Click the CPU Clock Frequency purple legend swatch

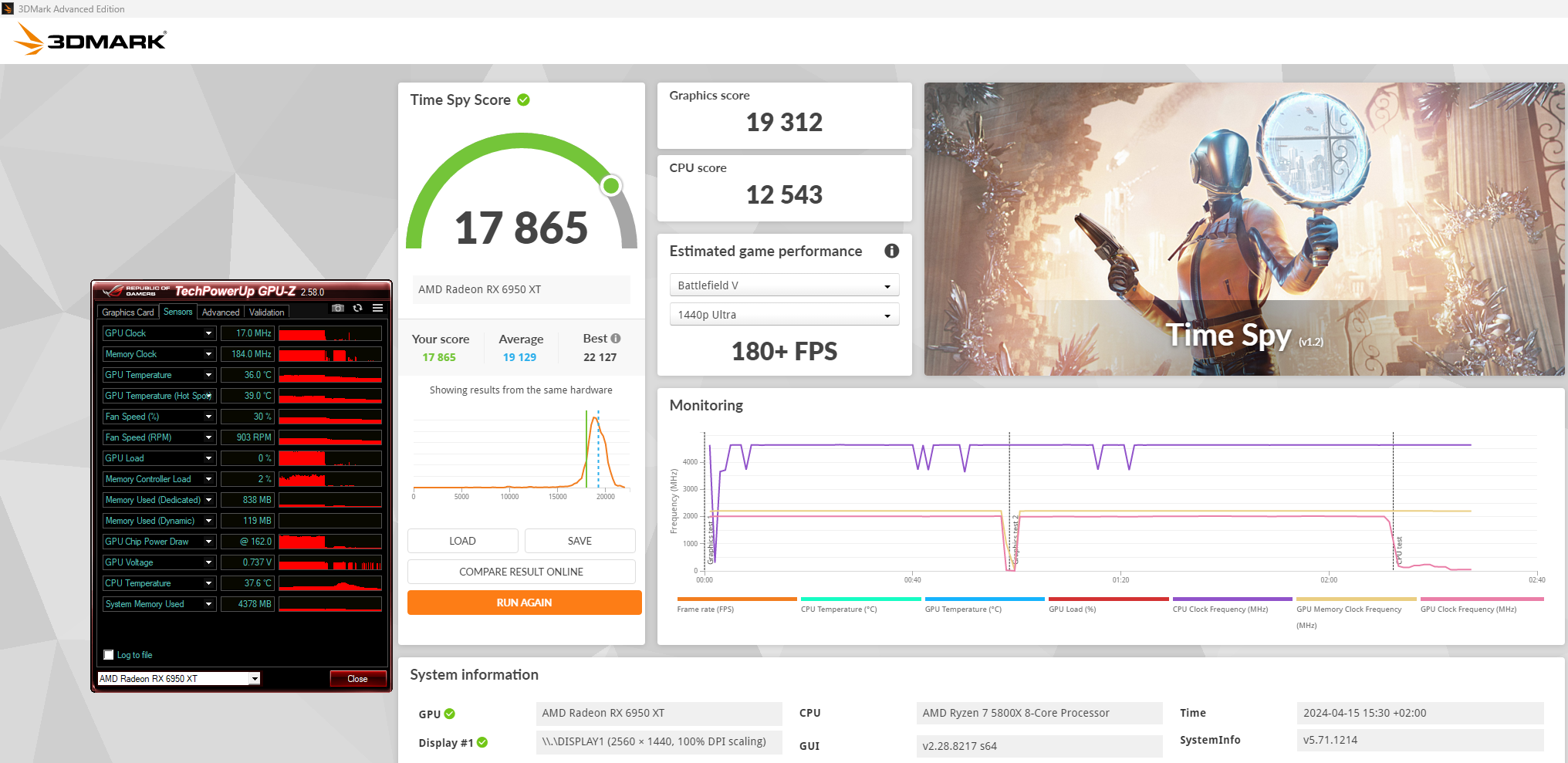pyautogui.click(x=1232, y=599)
